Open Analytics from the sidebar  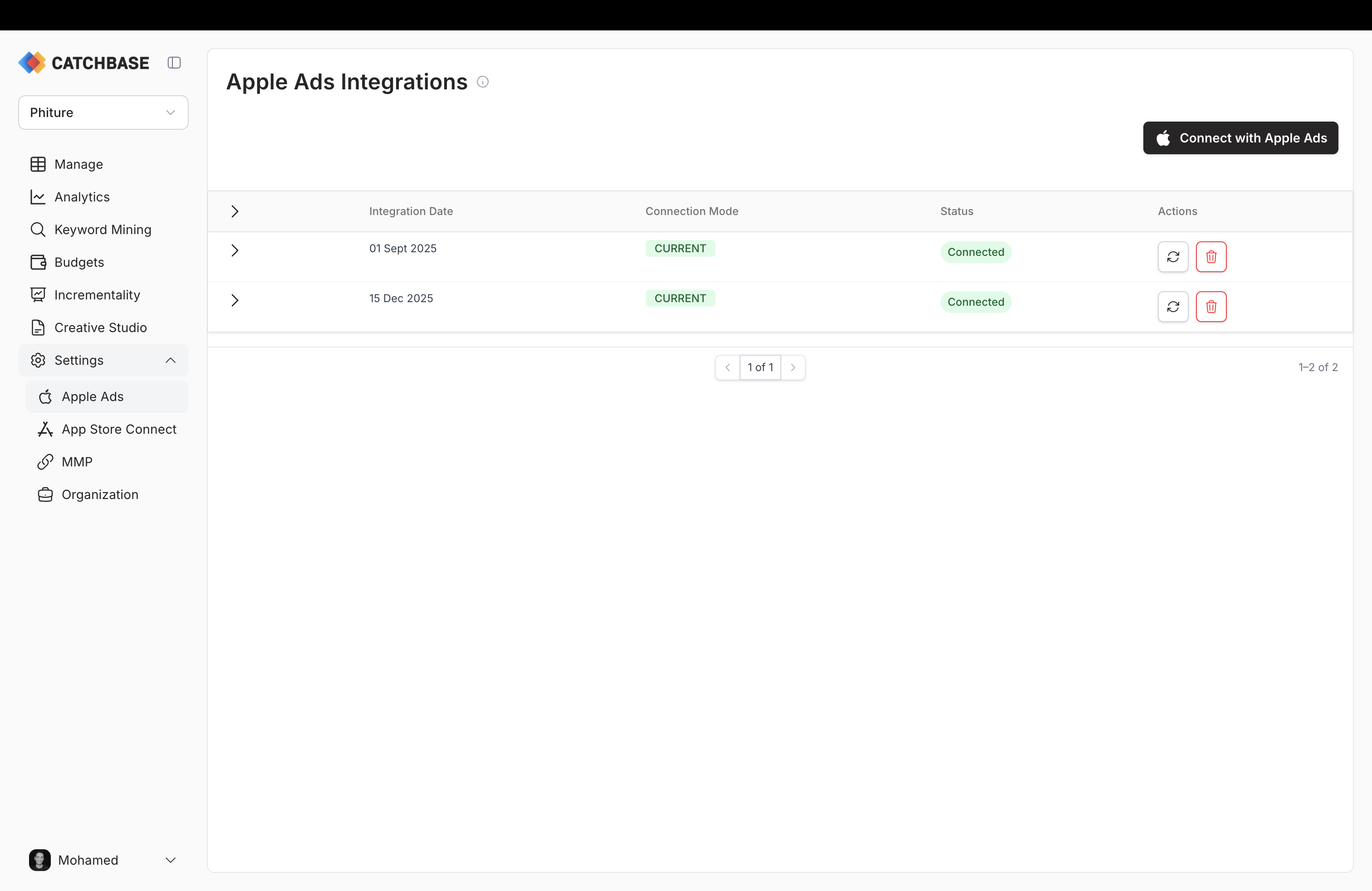pos(81,196)
